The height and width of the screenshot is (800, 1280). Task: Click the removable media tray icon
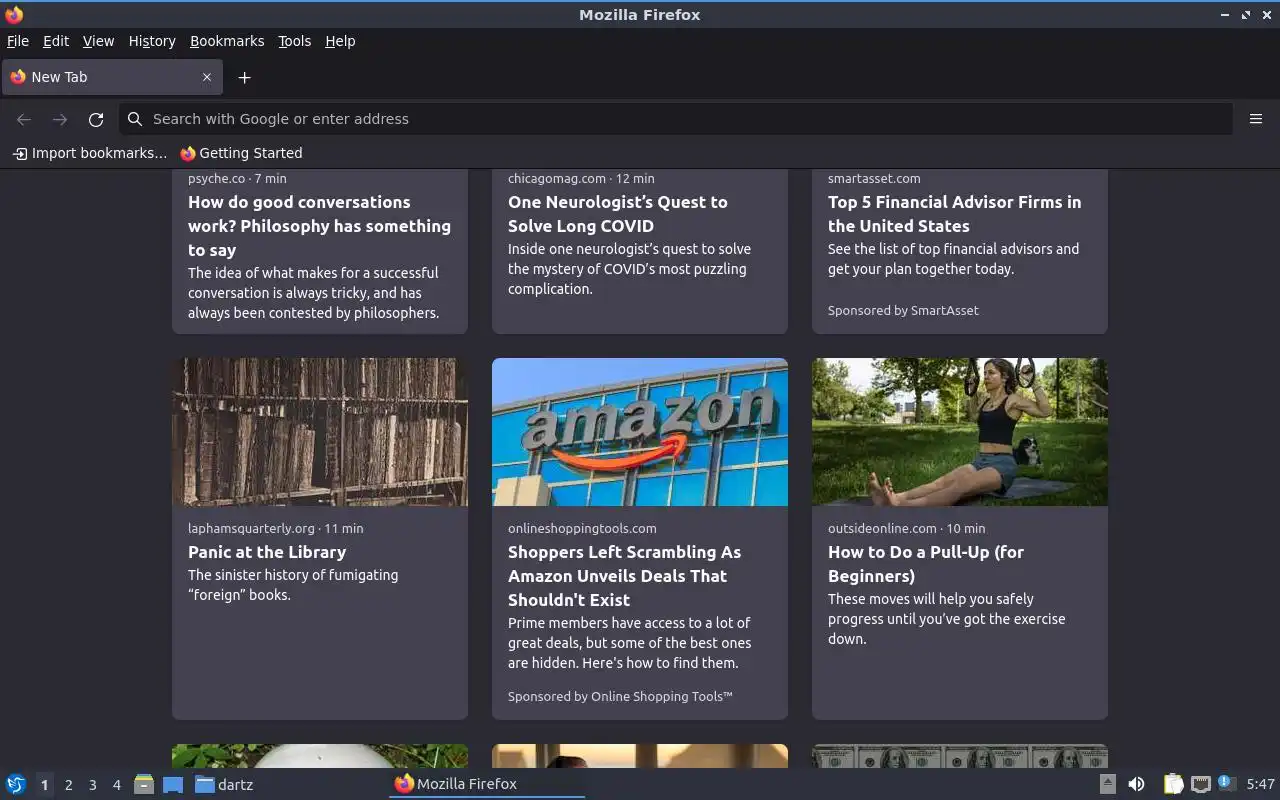click(x=1107, y=784)
